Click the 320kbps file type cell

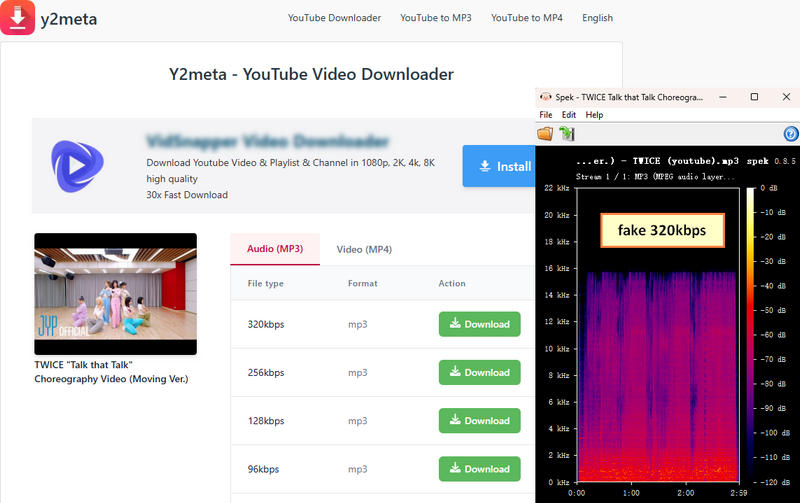point(266,324)
